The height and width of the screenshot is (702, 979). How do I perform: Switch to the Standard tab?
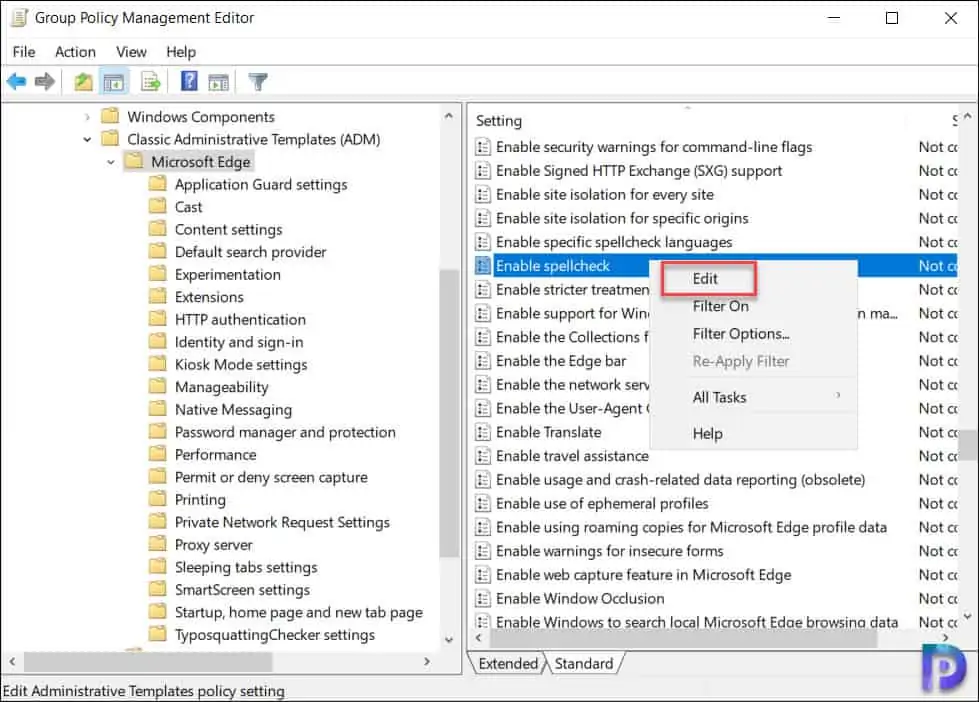click(x=584, y=663)
